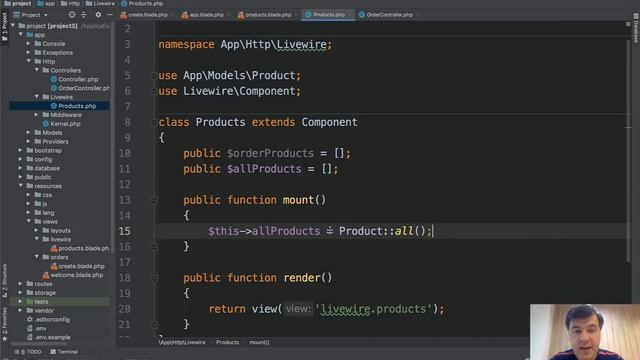Collapse the app folder arrow

(21, 35)
